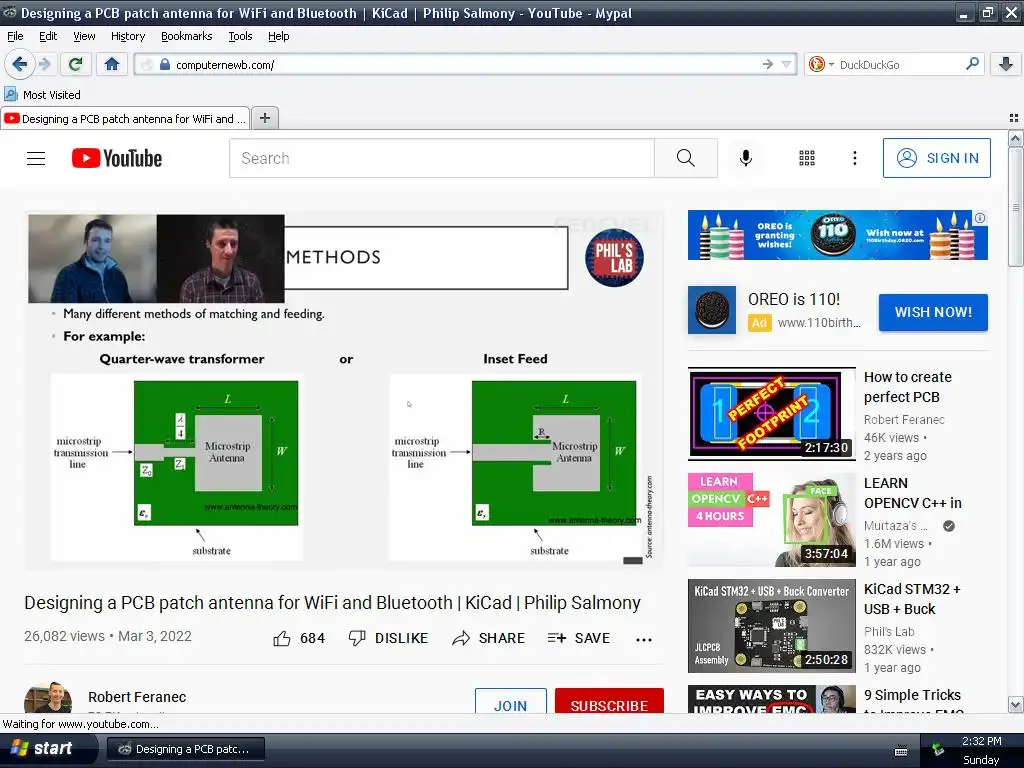Open the KiCad STM32 Buck Converter thumbnail
This screenshot has width=1024, height=768.
[771, 626]
